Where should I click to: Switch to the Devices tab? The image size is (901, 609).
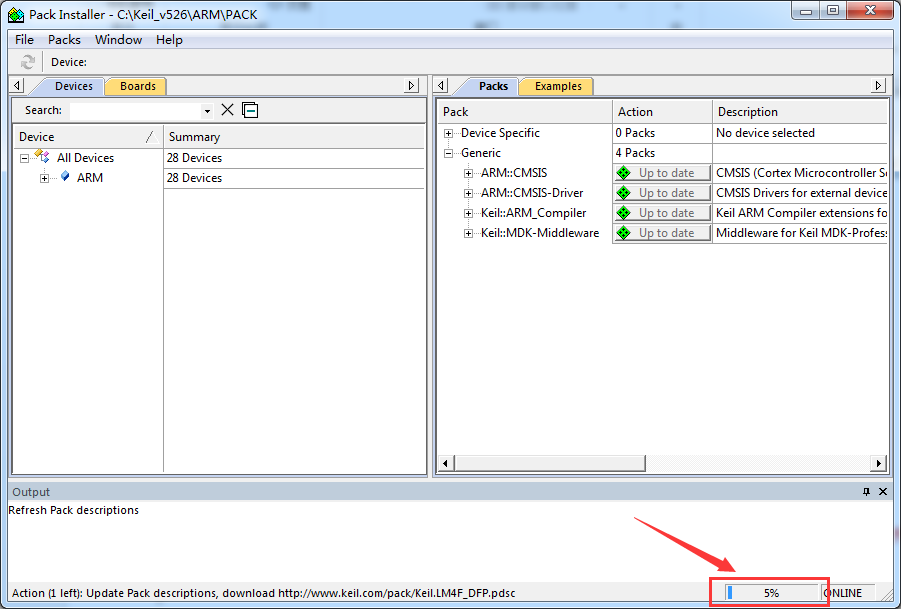(74, 86)
